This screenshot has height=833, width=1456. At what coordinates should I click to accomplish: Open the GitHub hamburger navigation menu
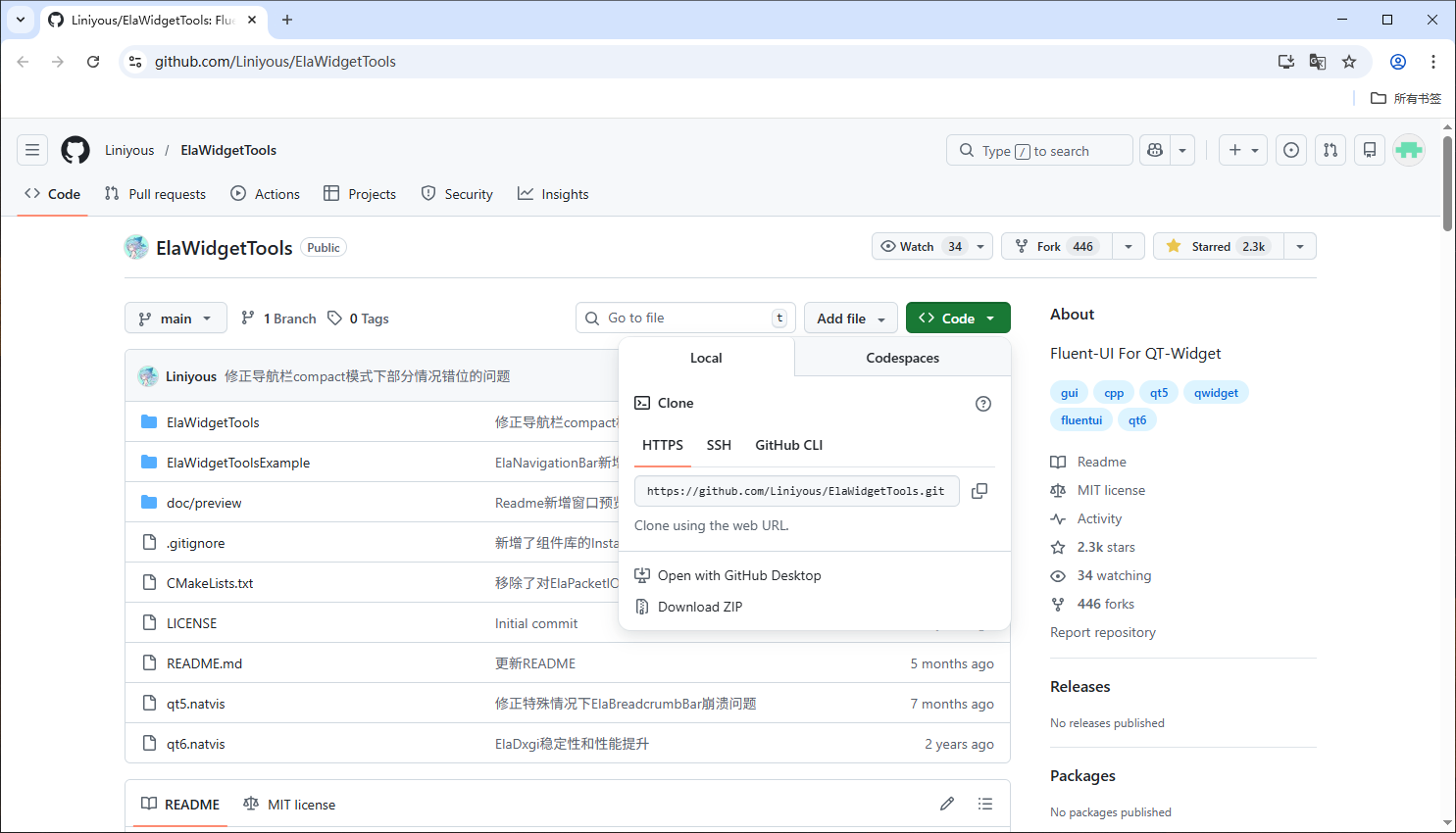pyautogui.click(x=32, y=150)
